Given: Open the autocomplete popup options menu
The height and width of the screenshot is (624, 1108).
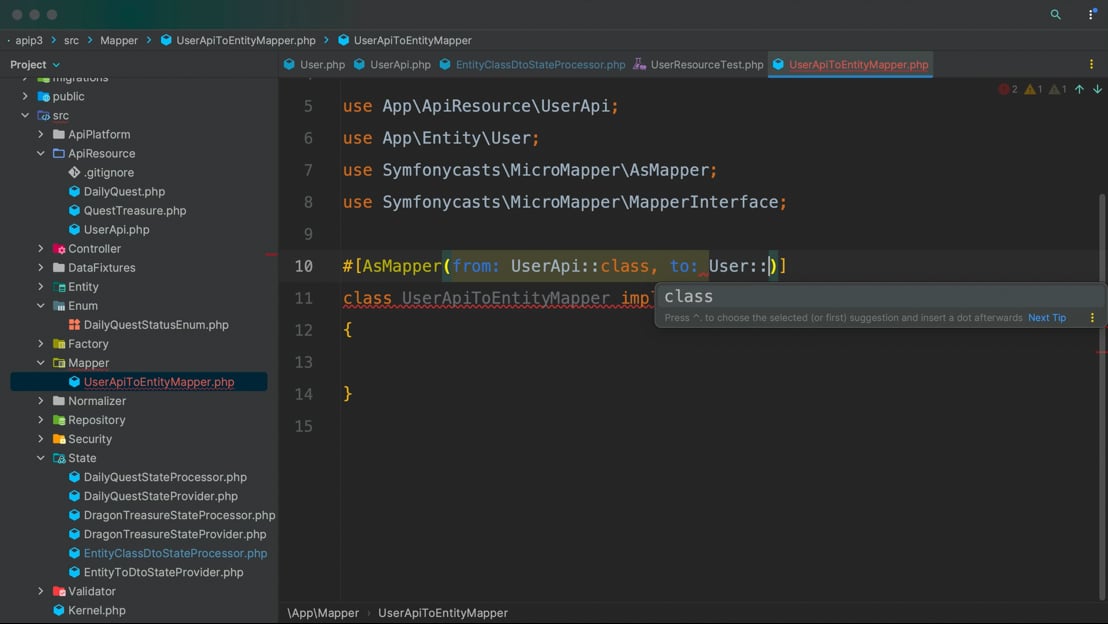Looking at the screenshot, I should tap(1092, 318).
